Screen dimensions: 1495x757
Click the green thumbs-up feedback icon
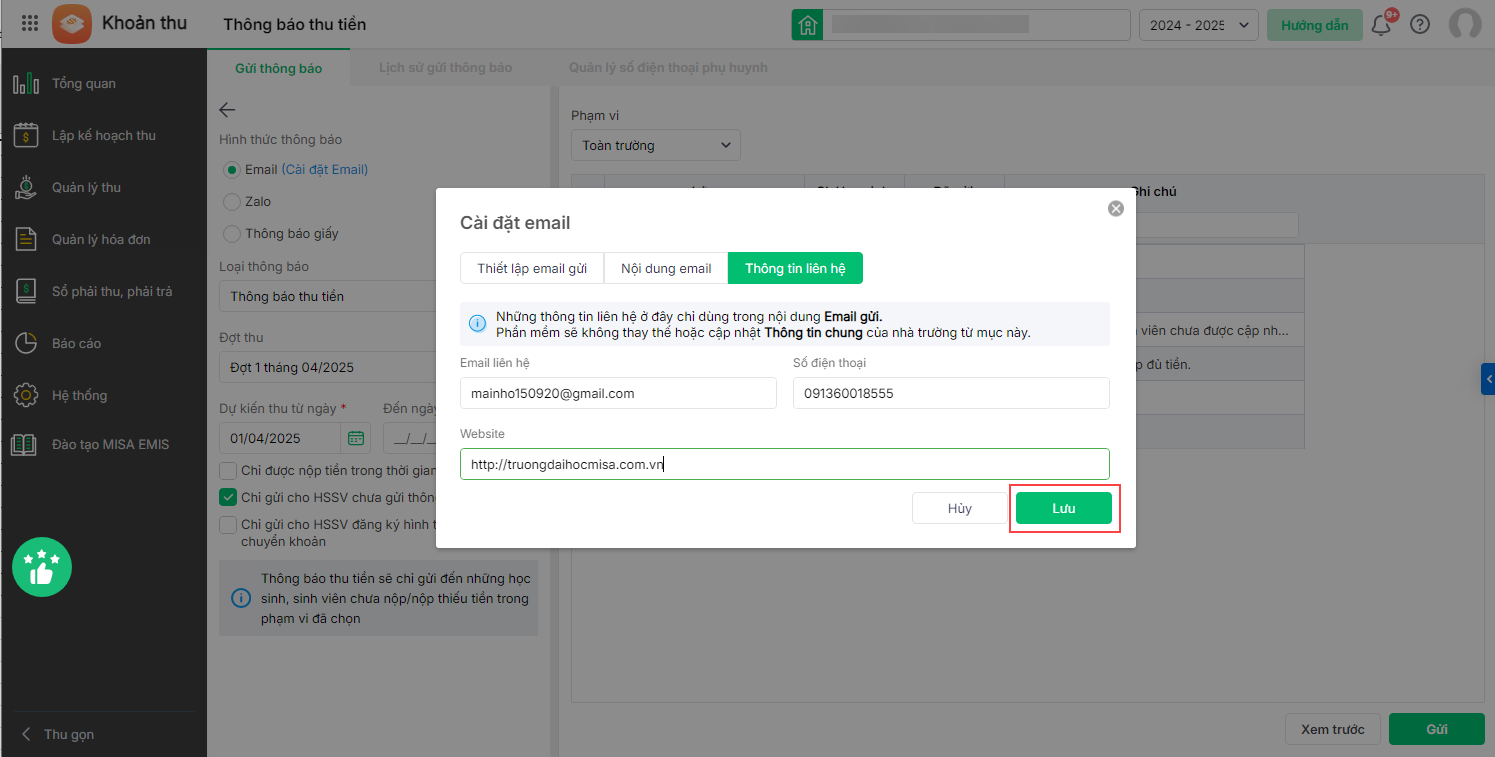click(42, 567)
